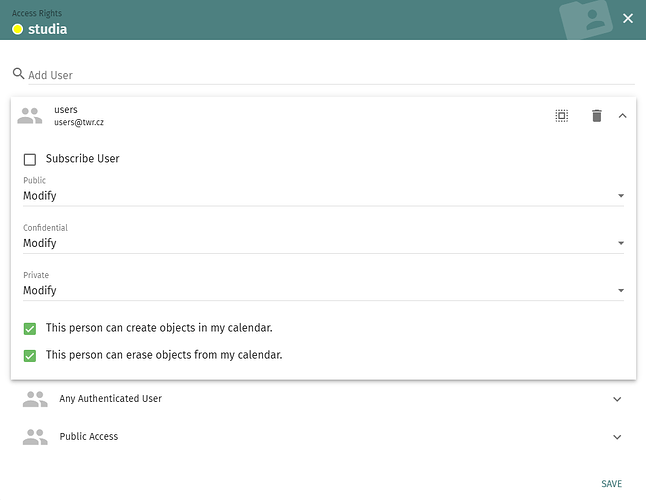Click the Any Authenticated User group icon
This screenshot has height=500, width=646.
click(x=35, y=399)
